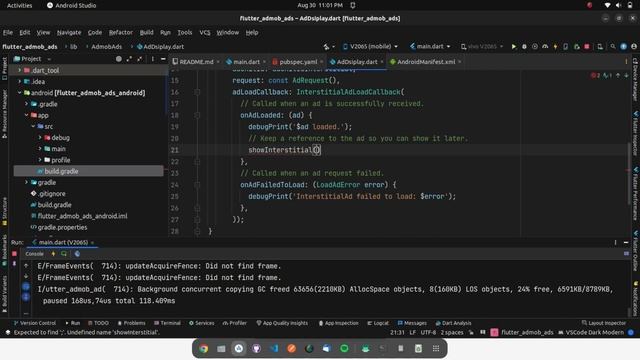The height and width of the screenshot is (360, 640).
Task: Click select opened file target icon in Project panel
Action: pos(118,59)
